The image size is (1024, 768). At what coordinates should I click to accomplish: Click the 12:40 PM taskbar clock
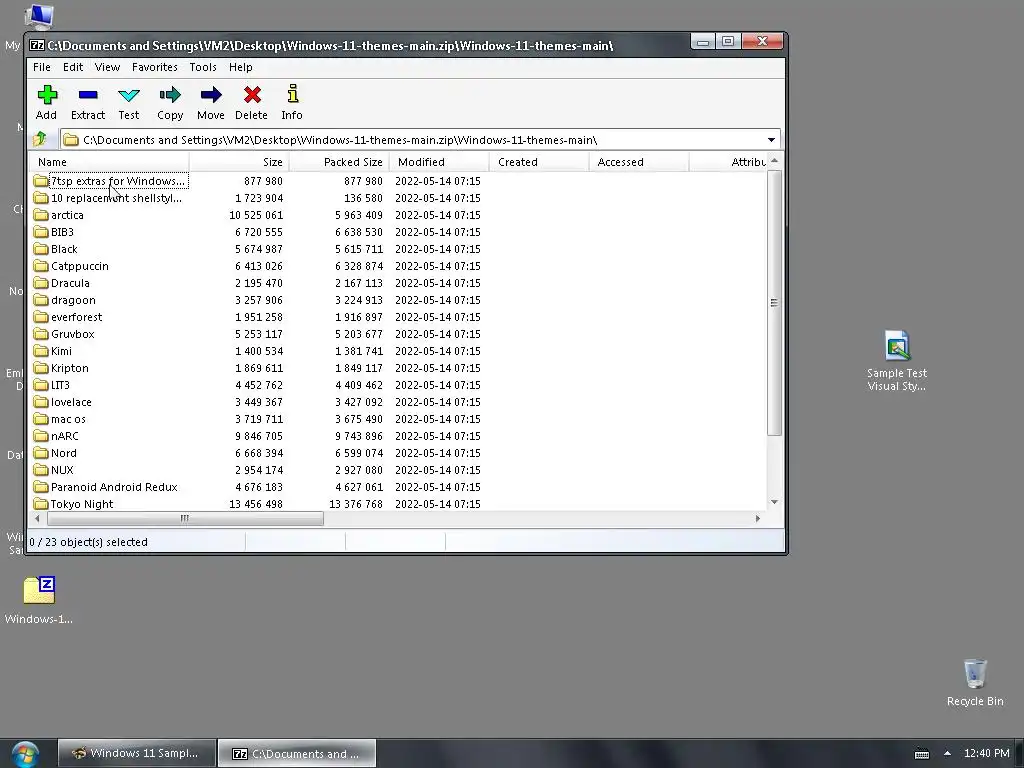tap(986, 754)
